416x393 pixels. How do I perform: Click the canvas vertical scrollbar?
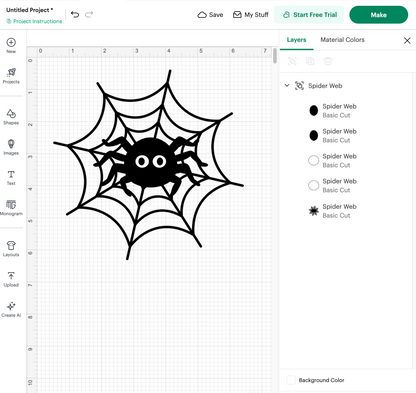coord(275,56)
